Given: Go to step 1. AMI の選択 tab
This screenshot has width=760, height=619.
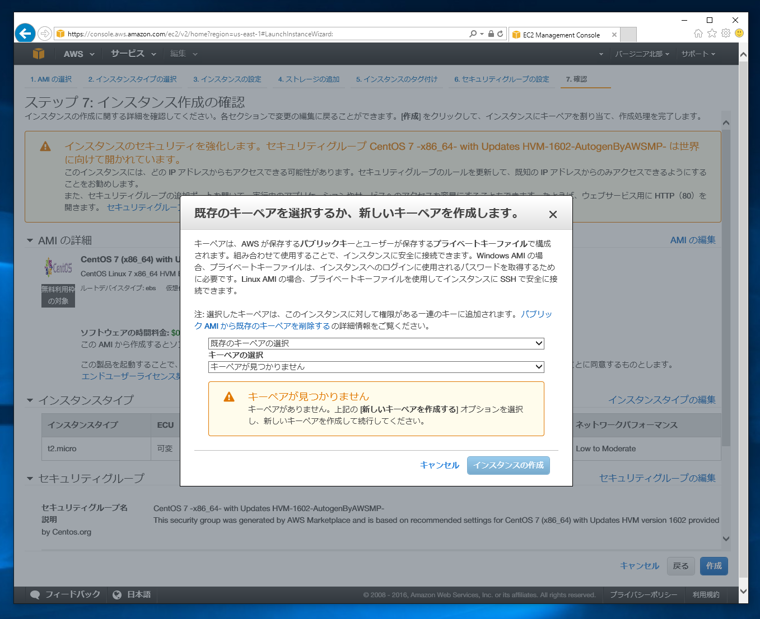Looking at the screenshot, I should 51,79.
